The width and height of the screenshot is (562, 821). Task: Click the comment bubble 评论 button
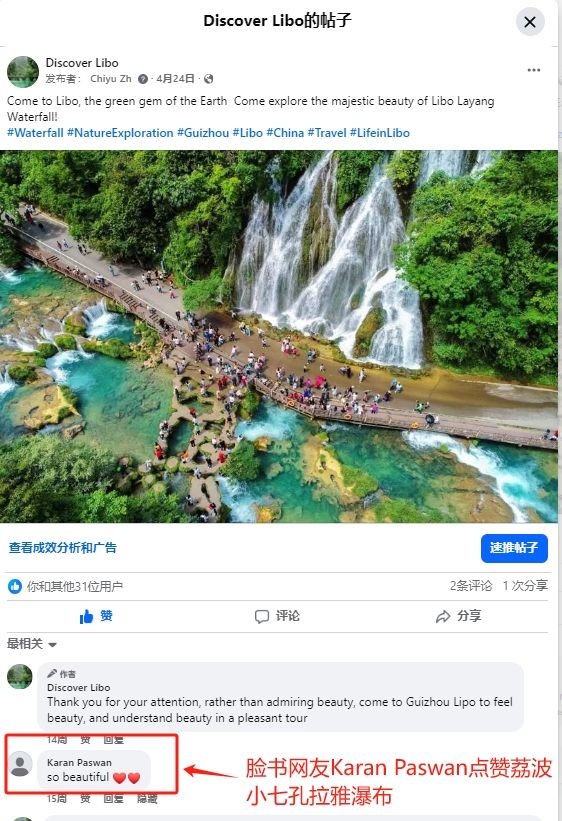[x=277, y=616]
